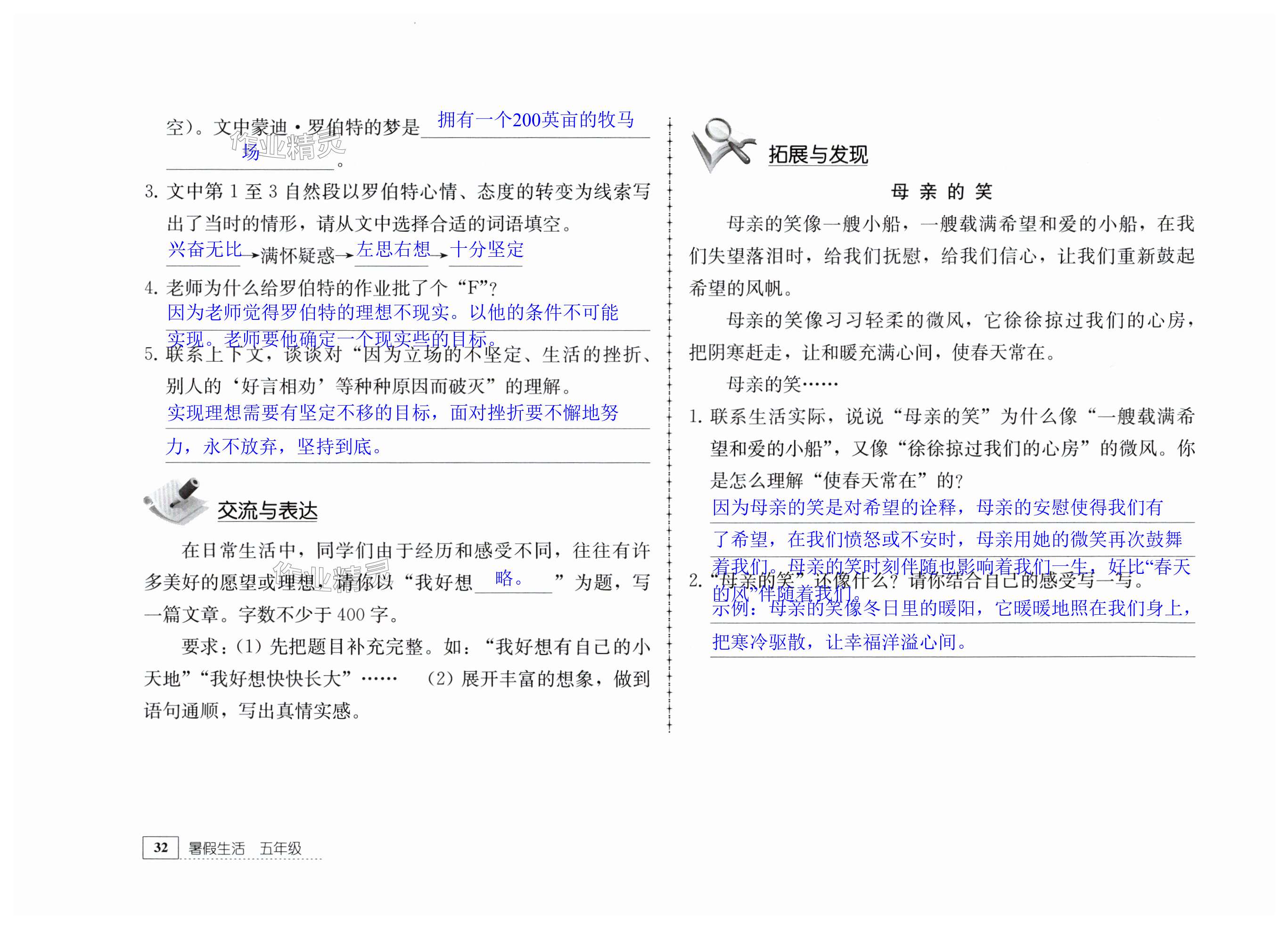Click the 母亲的笑 passage title

(x=941, y=192)
